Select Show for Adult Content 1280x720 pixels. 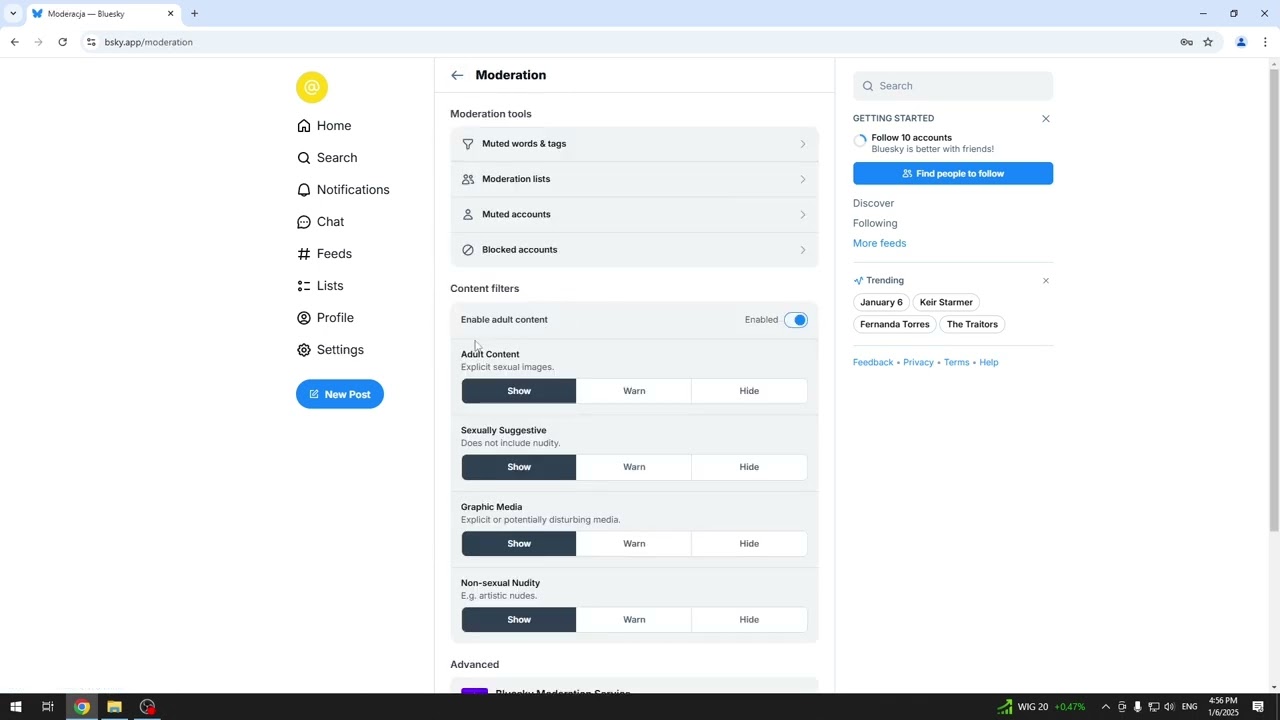[519, 391]
